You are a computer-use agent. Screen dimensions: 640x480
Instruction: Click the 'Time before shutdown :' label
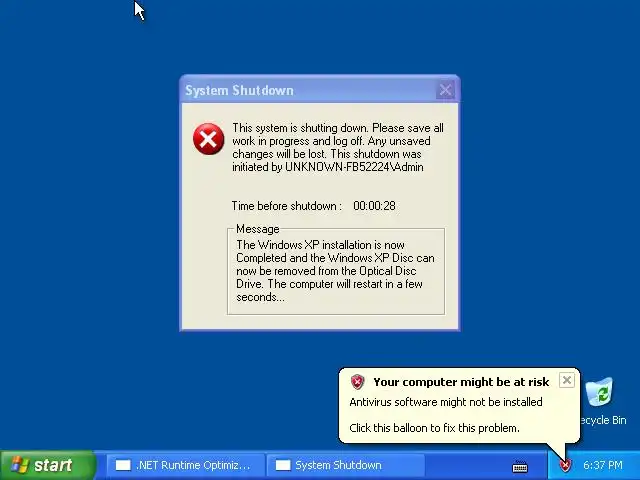(287, 206)
